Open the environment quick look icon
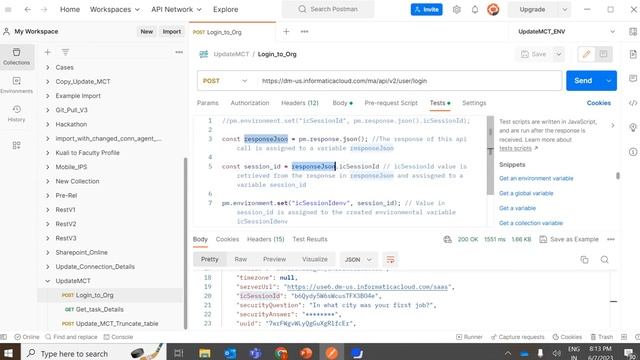 633,31
